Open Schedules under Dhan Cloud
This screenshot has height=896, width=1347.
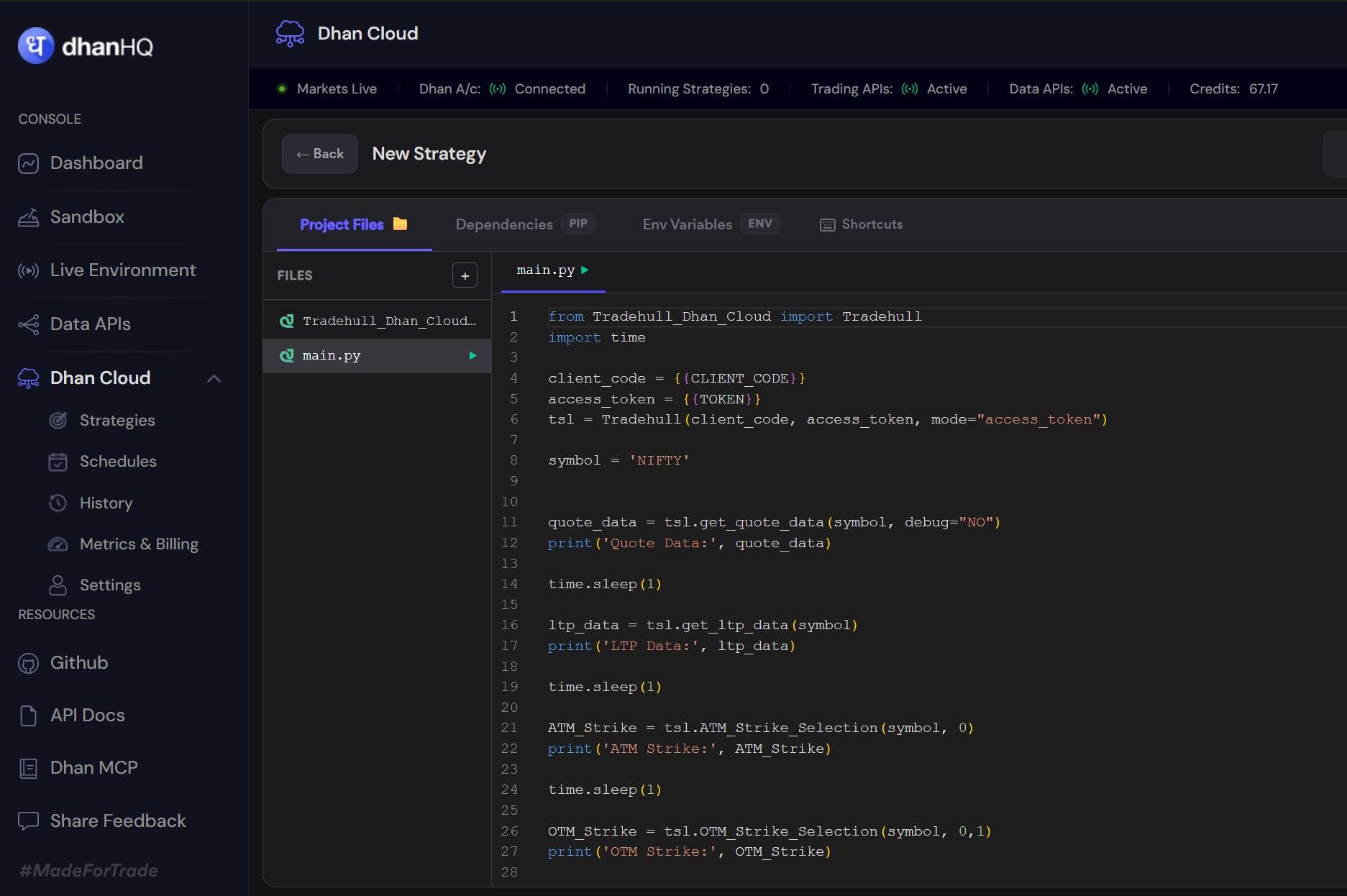click(118, 462)
